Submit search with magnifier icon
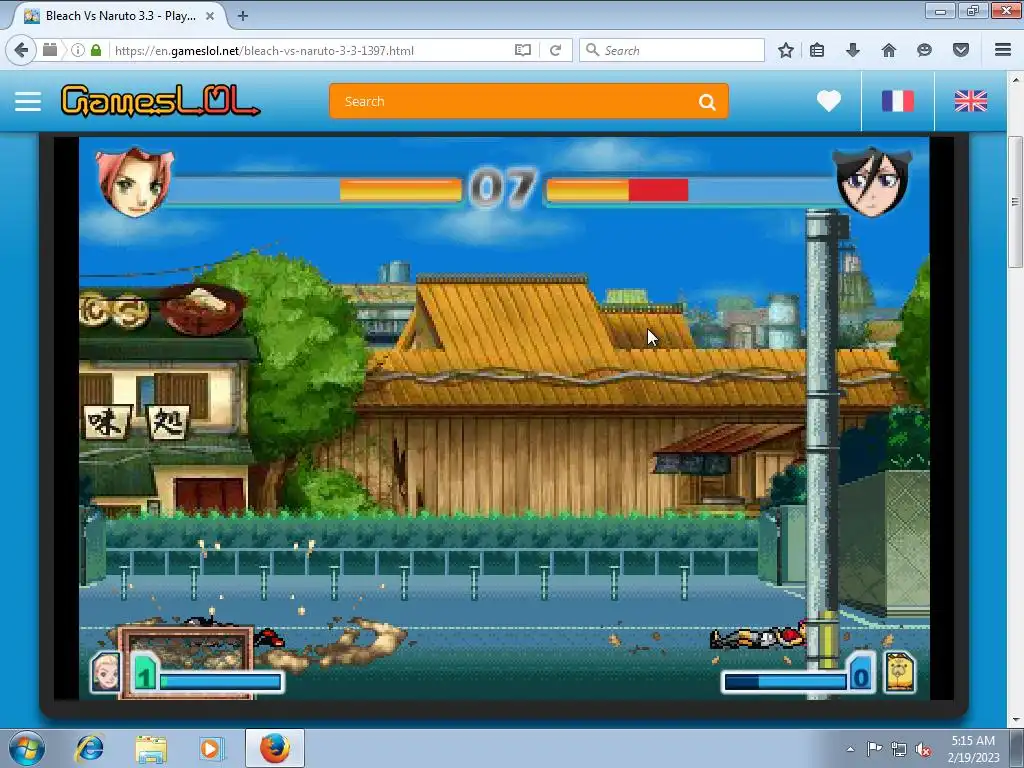1024x768 pixels. pos(707,102)
